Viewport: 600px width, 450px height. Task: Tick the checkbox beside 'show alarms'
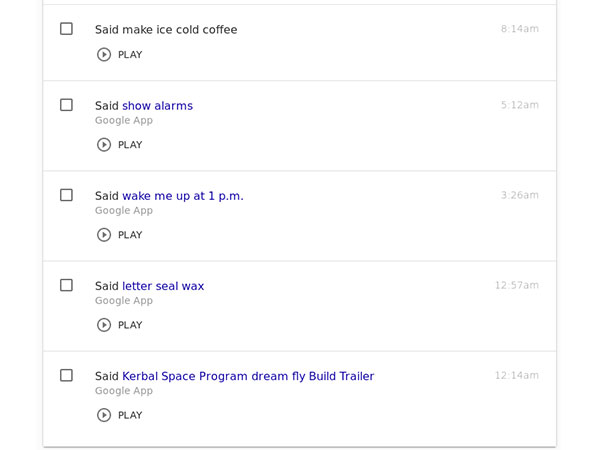[x=66, y=105]
